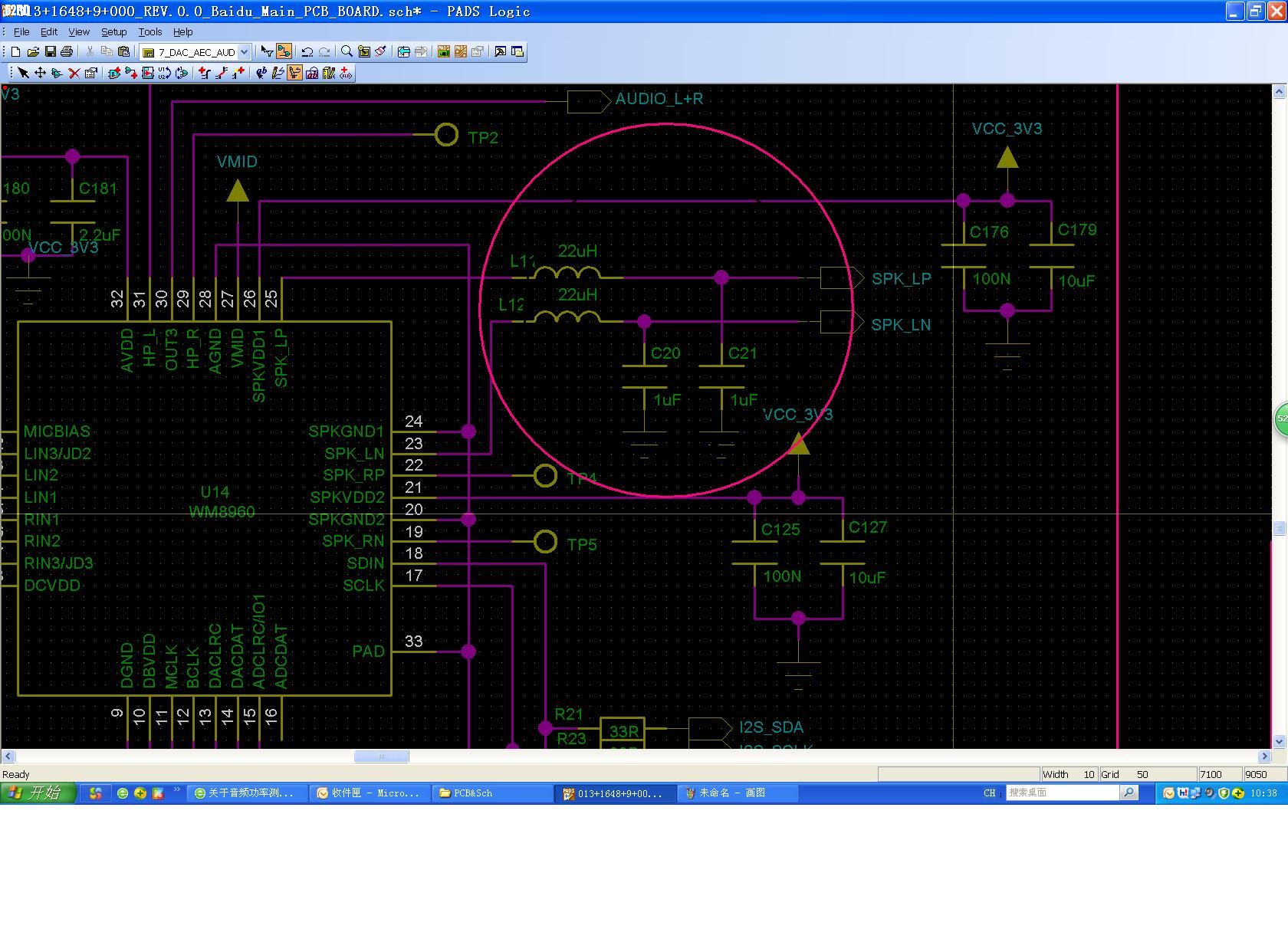Open the View menu
Image resolution: width=1288 pixels, height=942 pixels.
(x=79, y=32)
